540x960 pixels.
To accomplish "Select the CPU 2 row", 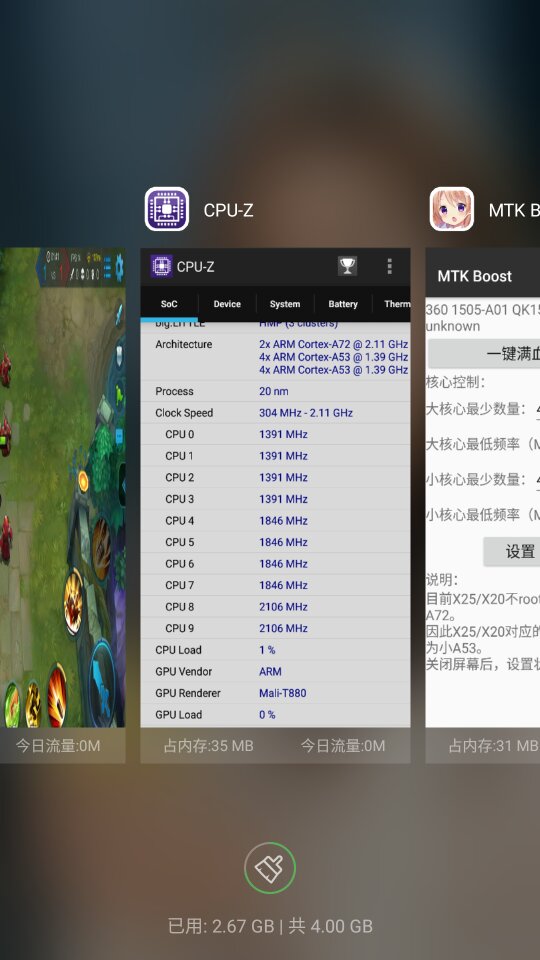I will 276,478.
